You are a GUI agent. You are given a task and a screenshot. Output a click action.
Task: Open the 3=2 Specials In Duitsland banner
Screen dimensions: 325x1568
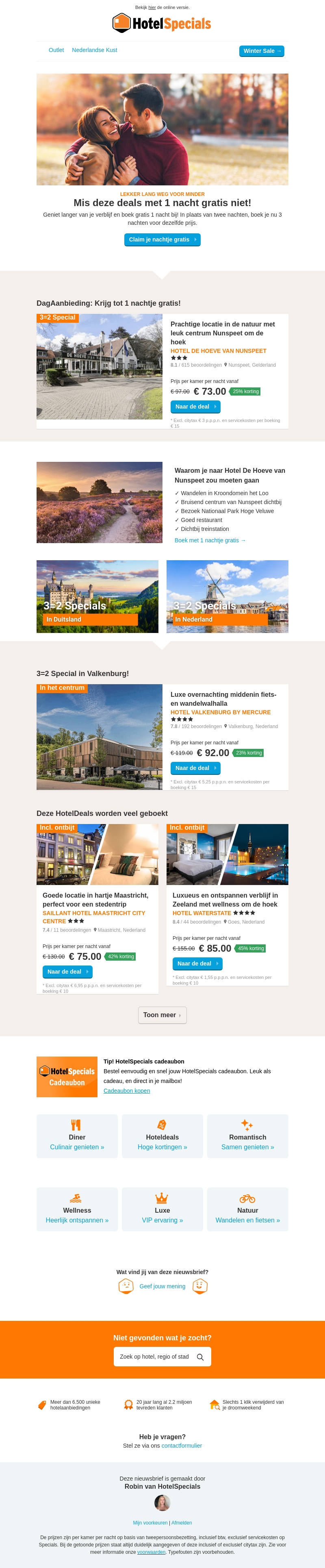[x=97, y=596]
